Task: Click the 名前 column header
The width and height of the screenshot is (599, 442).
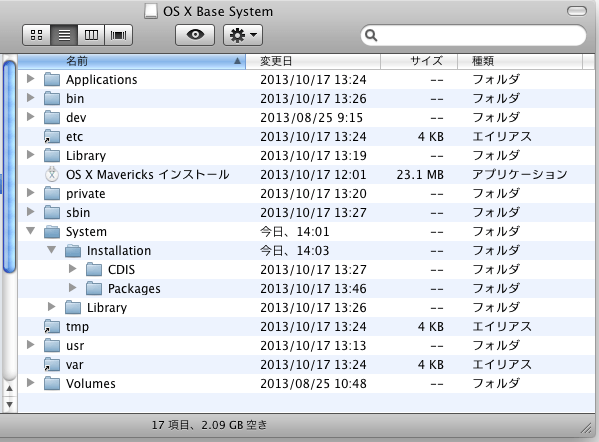Action: click(x=131, y=61)
